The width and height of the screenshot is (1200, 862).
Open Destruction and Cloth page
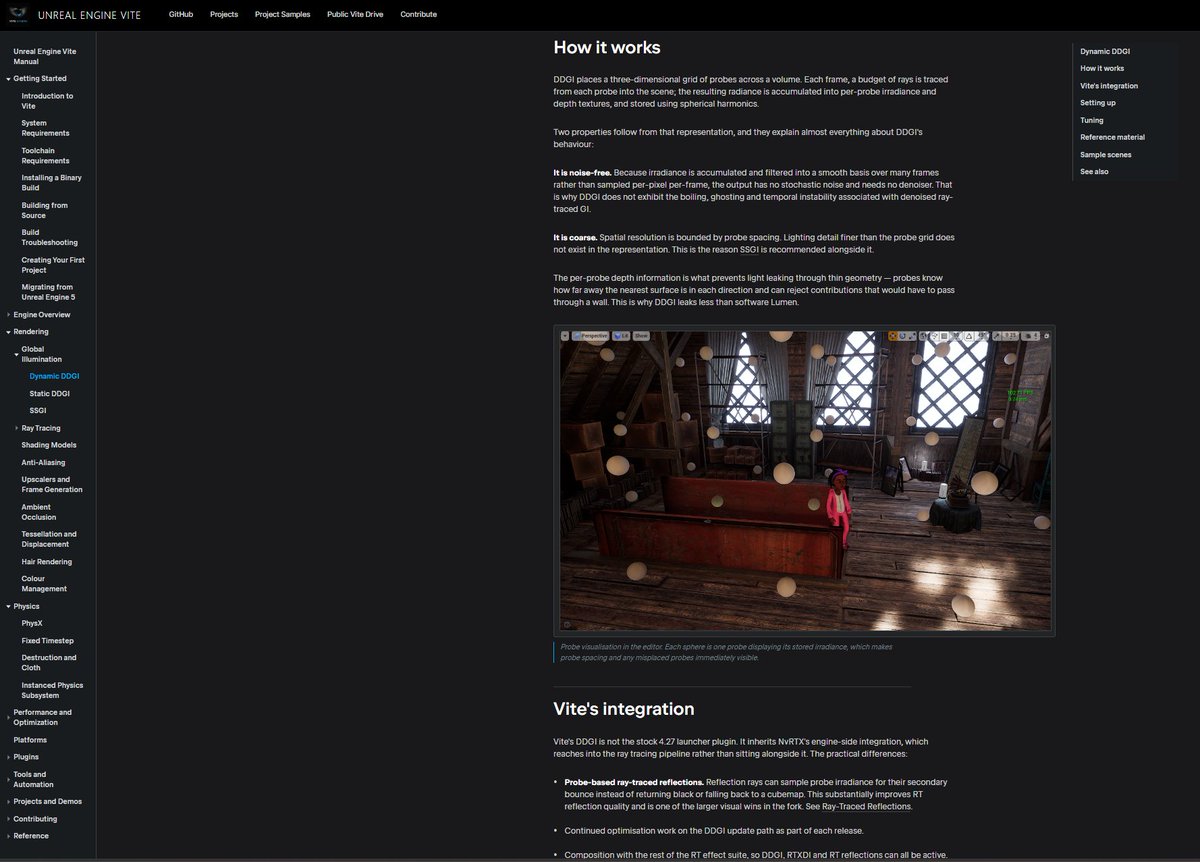click(49, 662)
